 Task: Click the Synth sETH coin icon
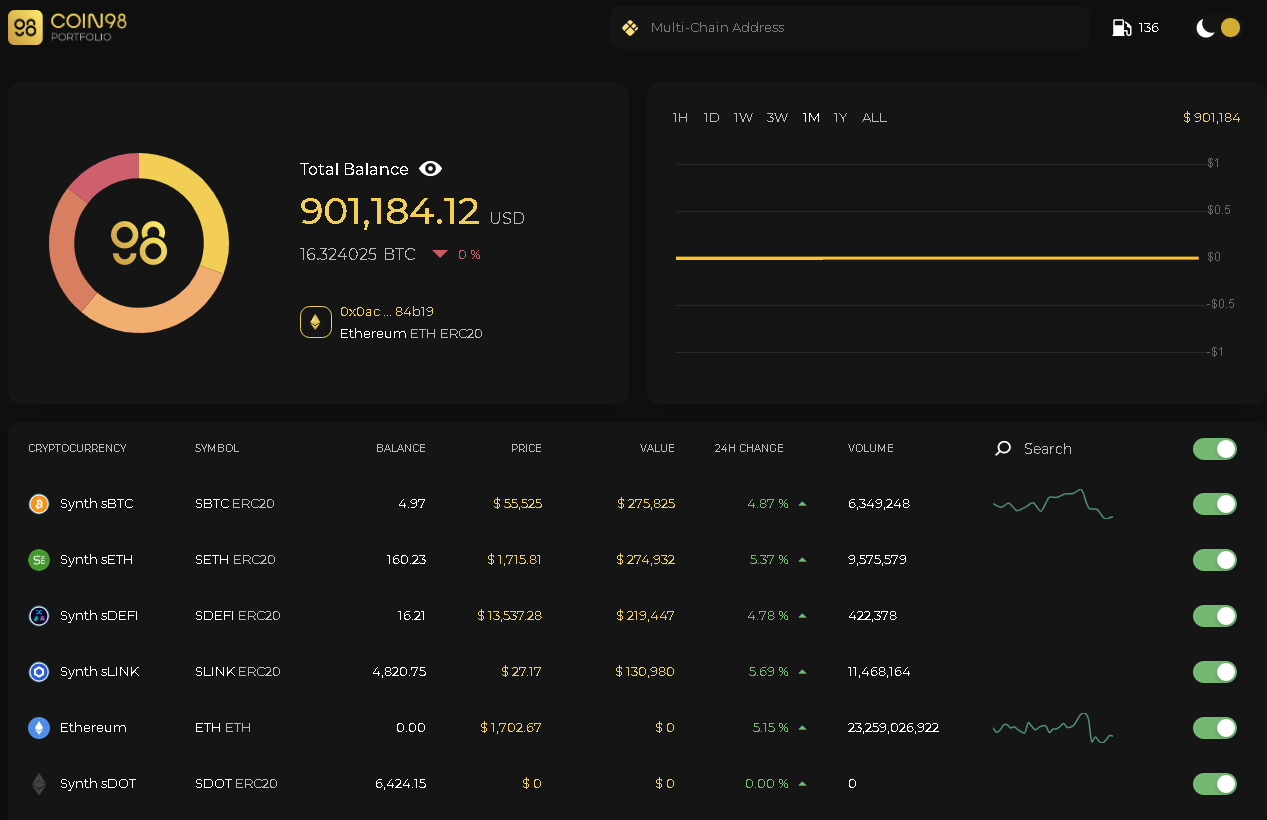point(39,560)
